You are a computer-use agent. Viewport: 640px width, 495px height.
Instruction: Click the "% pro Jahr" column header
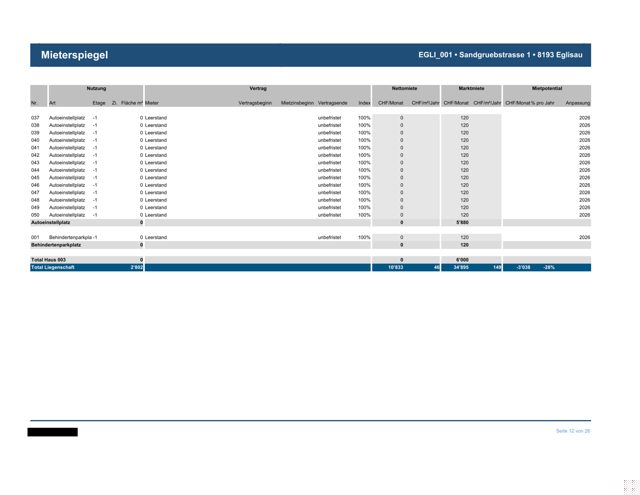click(x=543, y=103)
